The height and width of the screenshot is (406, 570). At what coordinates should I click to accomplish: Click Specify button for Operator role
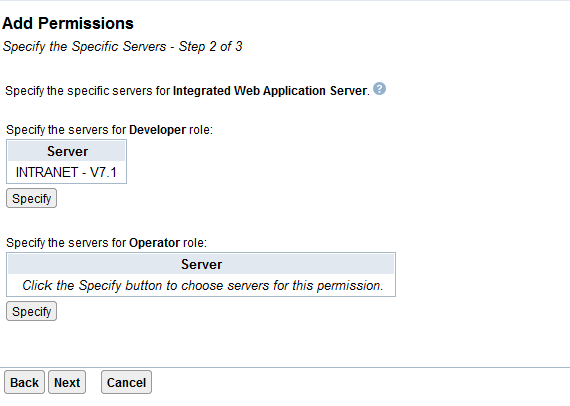point(32,311)
